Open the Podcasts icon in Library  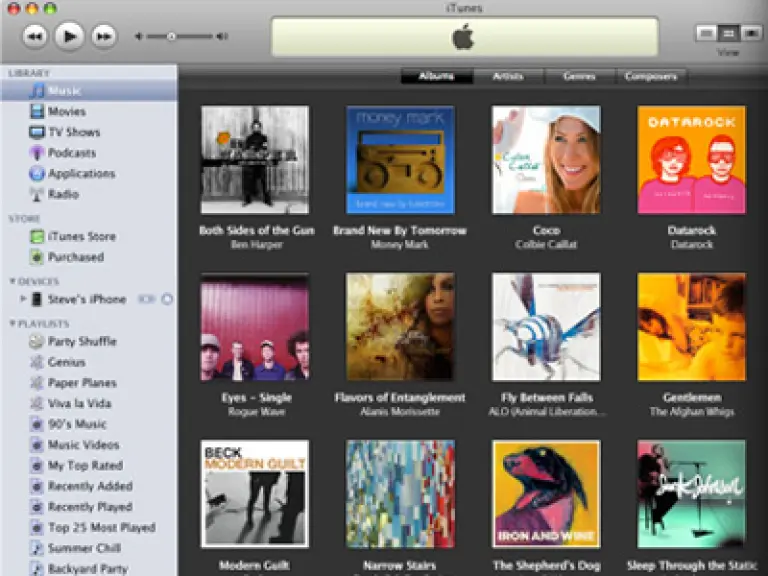point(37,153)
